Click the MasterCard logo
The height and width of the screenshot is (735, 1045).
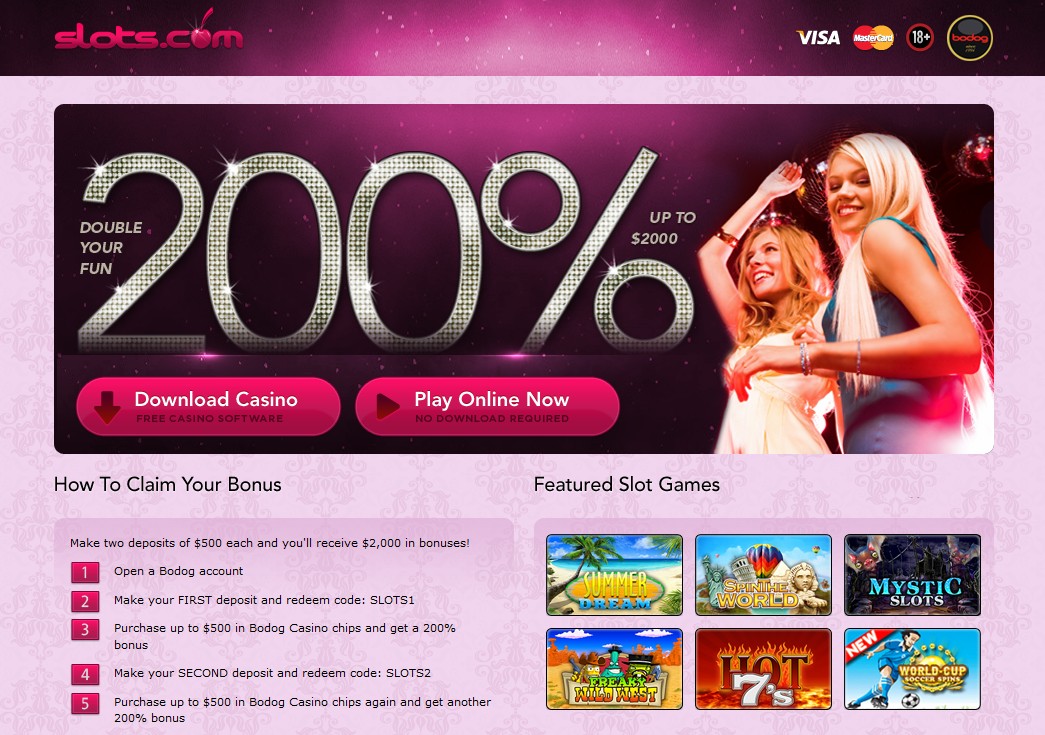tap(873, 37)
